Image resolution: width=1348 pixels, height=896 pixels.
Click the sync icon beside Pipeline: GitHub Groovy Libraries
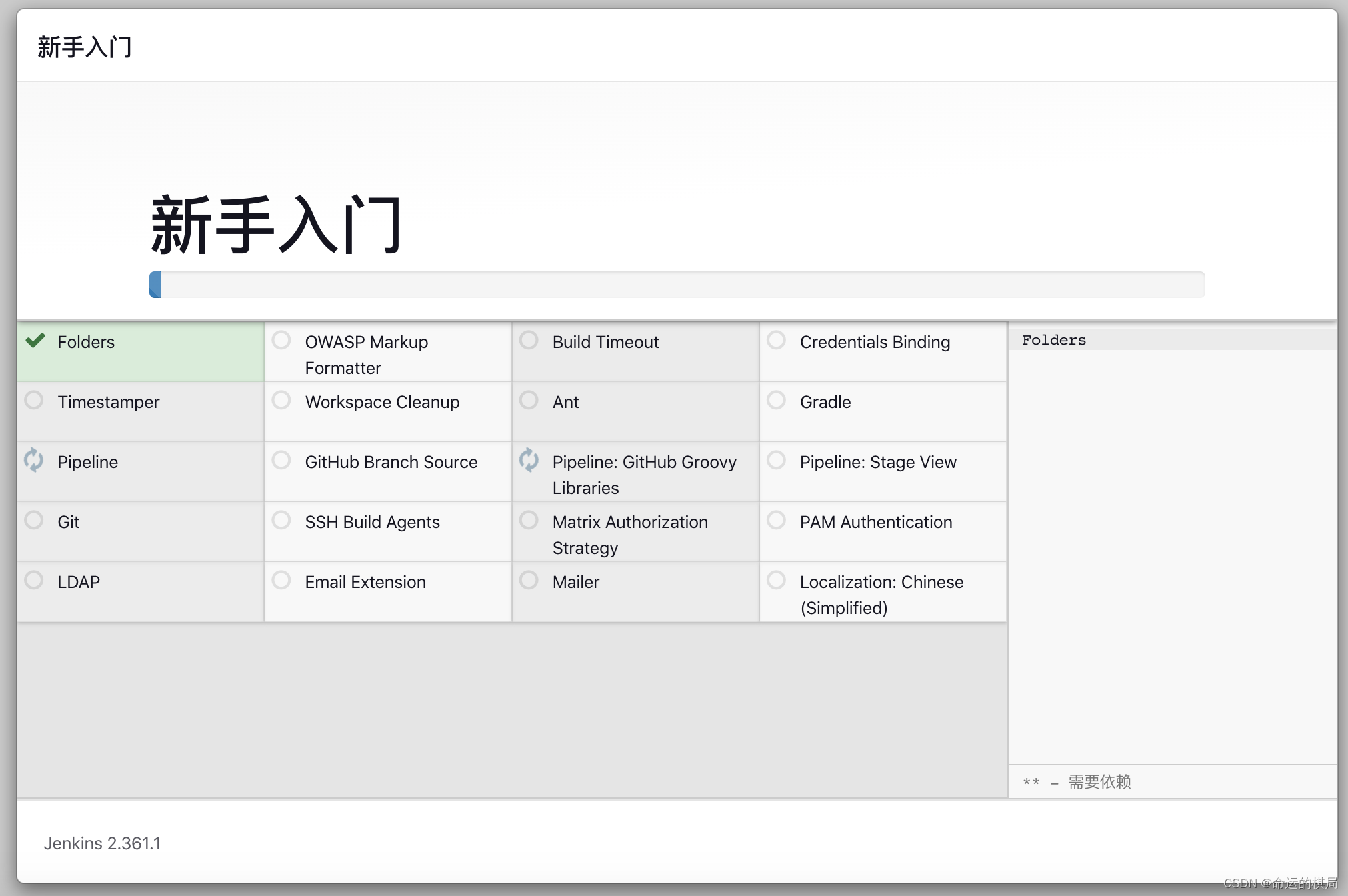(529, 460)
